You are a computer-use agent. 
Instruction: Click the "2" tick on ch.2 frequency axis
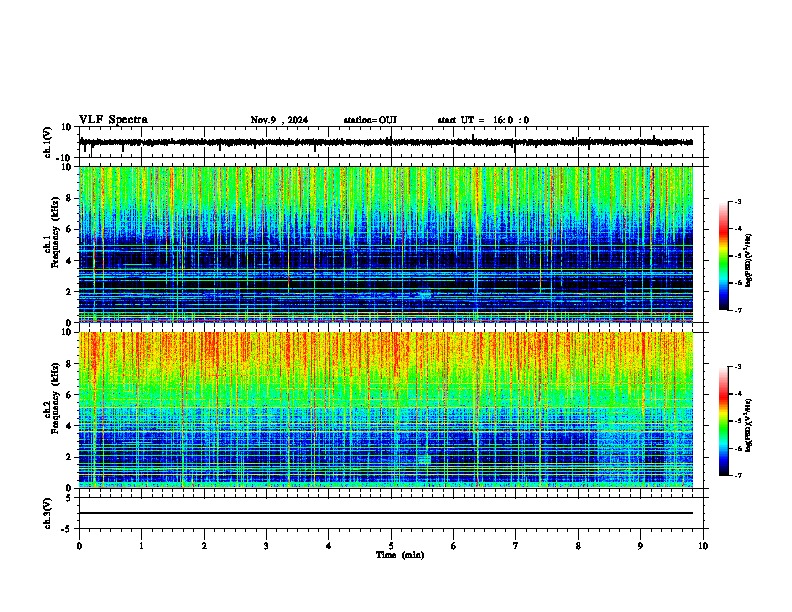(70, 457)
